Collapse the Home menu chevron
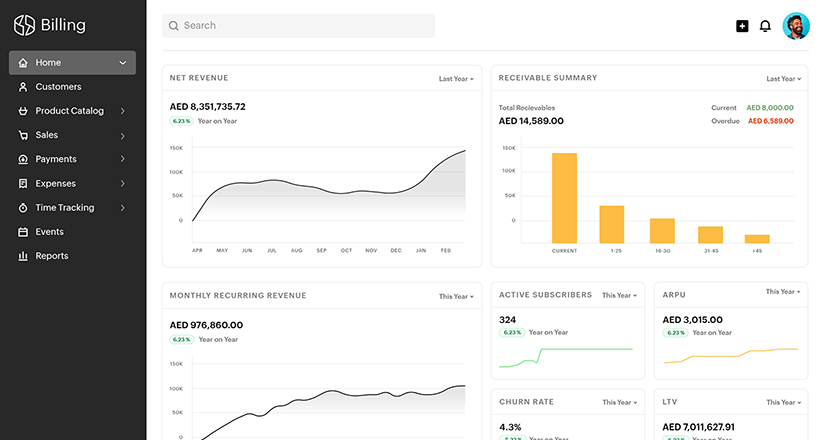Image resolution: width=825 pixels, height=440 pixels. (122, 63)
